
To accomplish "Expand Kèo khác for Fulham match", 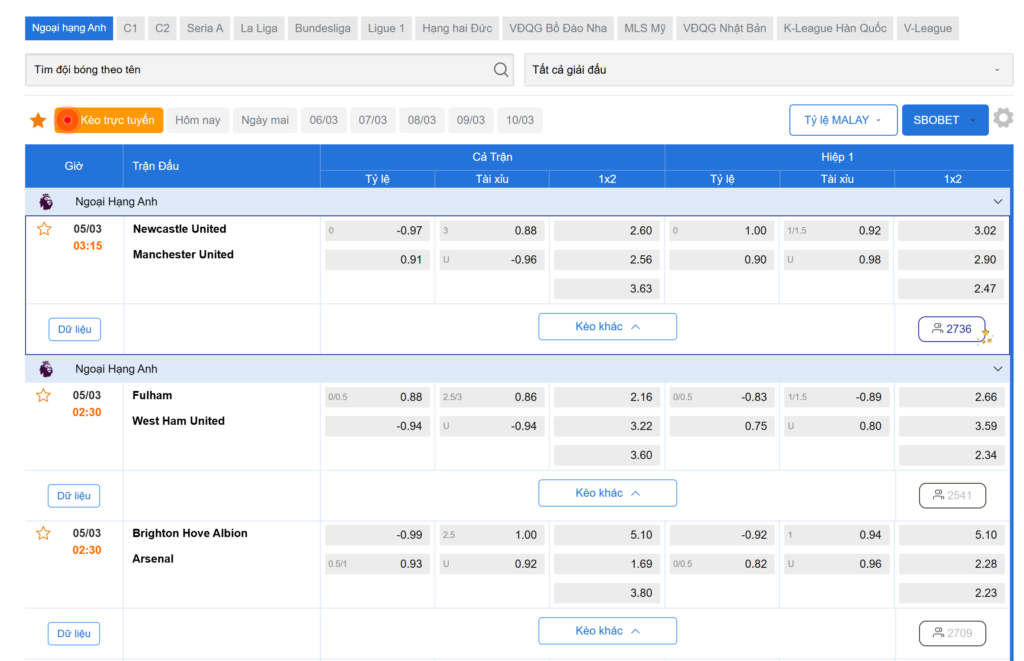I will pyautogui.click(x=607, y=493).
